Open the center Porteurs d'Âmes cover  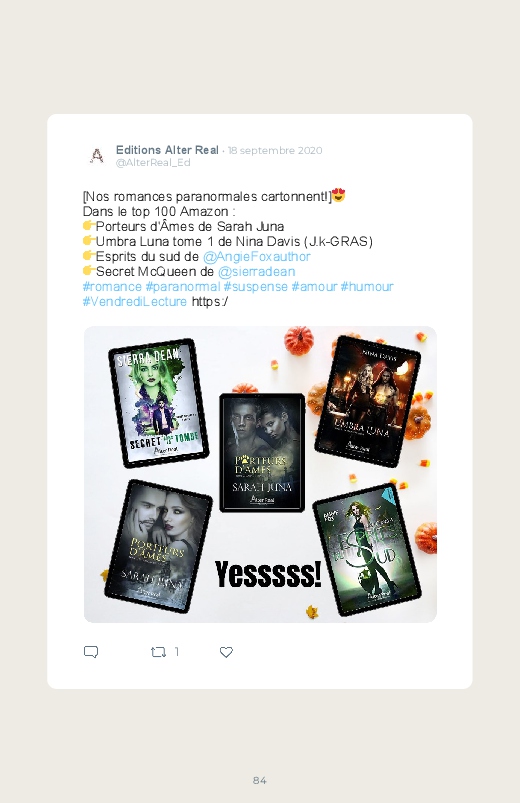[262, 453]
